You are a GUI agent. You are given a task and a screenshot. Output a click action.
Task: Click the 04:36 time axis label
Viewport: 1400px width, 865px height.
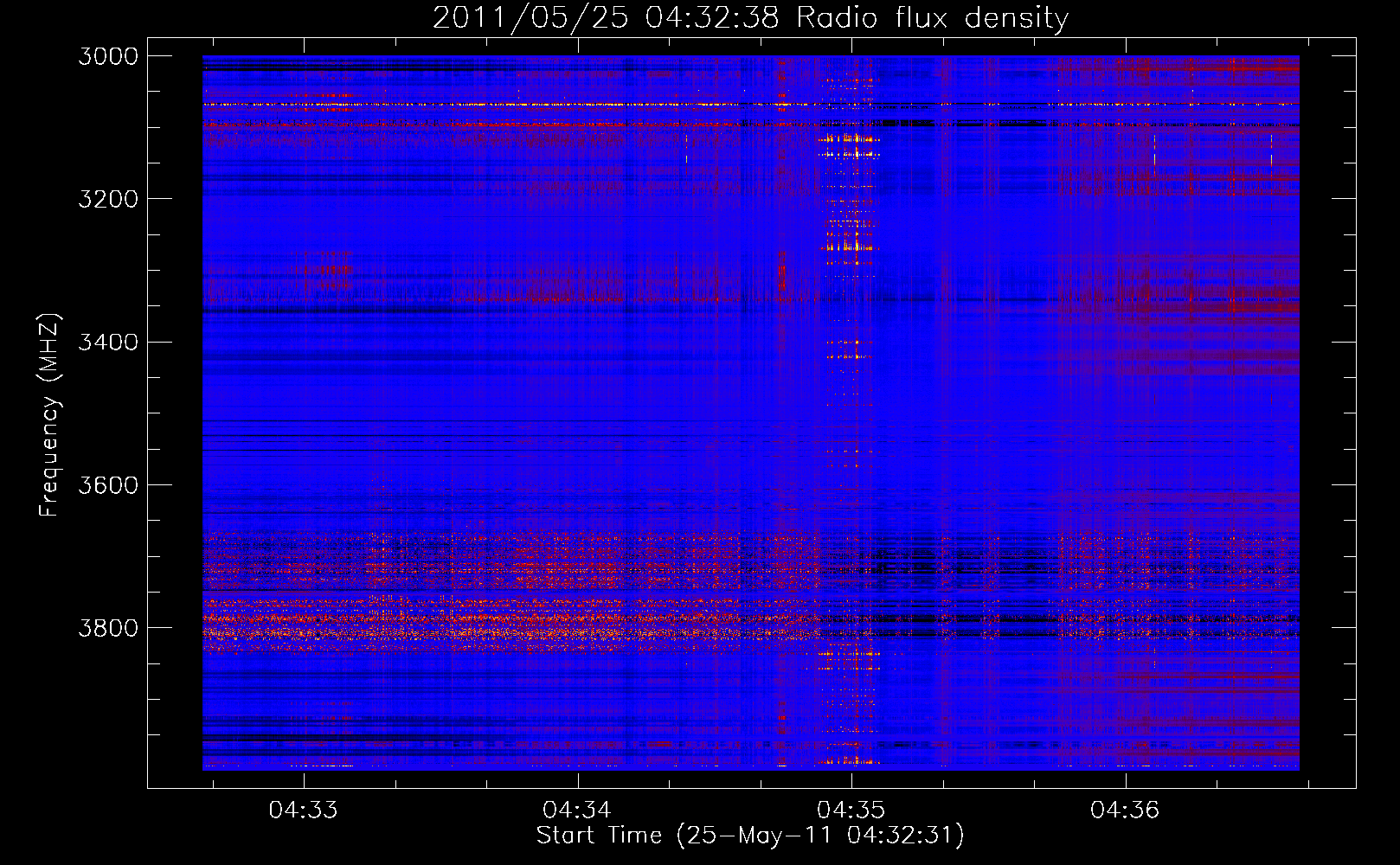click(x=1125, y=811)
